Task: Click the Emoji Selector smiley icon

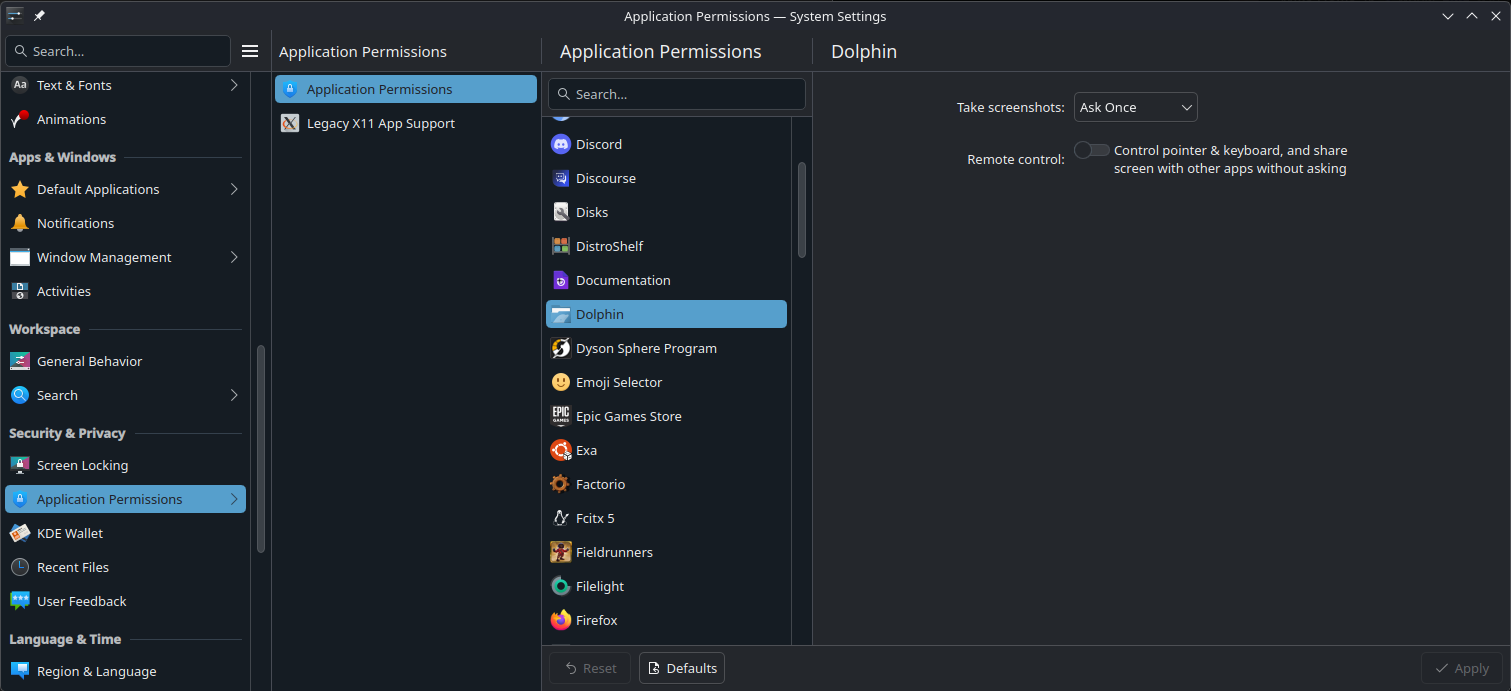Action: [561, 382]
